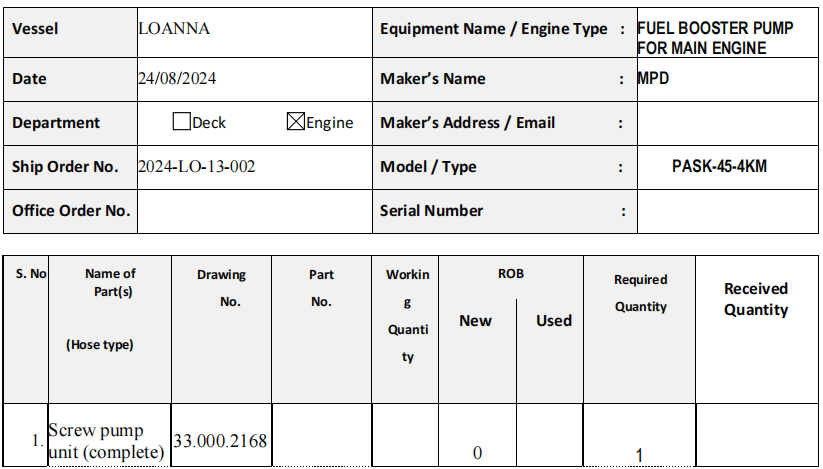This screenshot has width=823, height=469.
Task: Click the Maker's Name value MPD
Action: coord(653,79)
